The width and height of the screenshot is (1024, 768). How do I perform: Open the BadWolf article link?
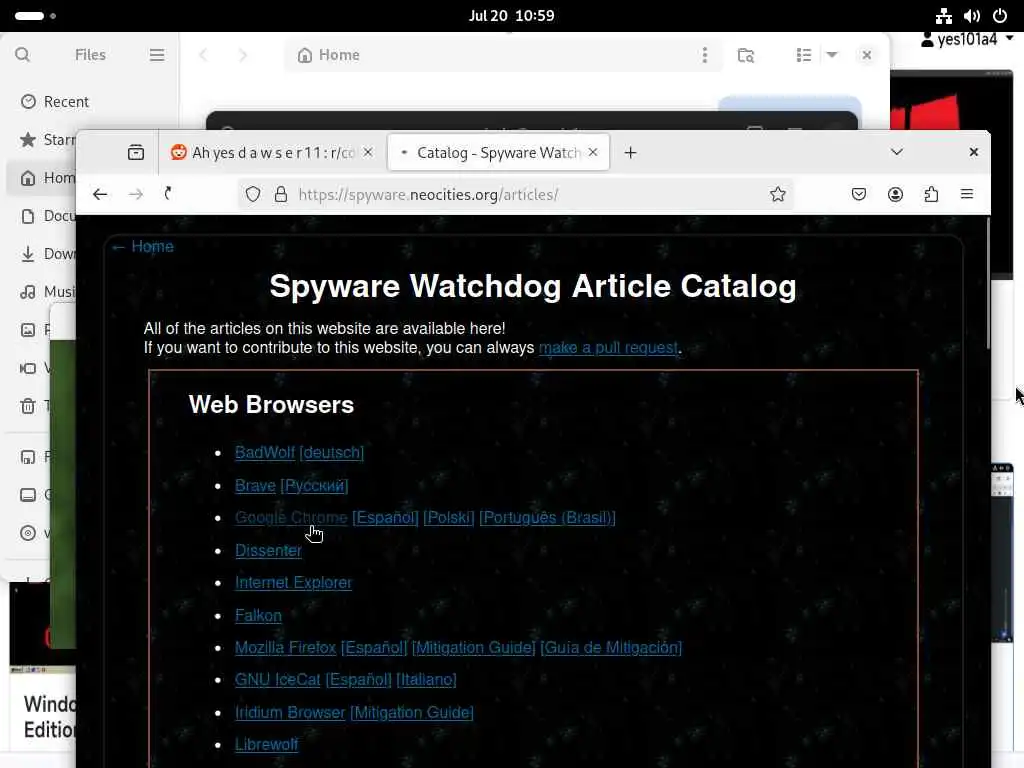click(265, 452)
